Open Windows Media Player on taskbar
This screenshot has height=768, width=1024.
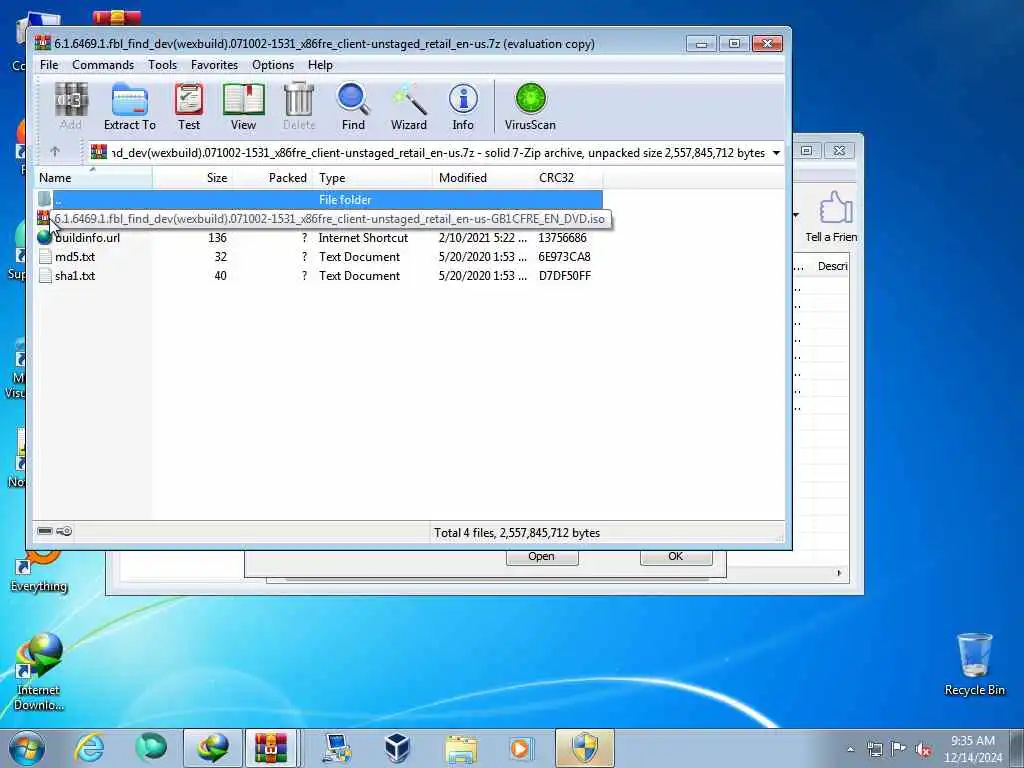pyautogui.click(x=520, y=748)
